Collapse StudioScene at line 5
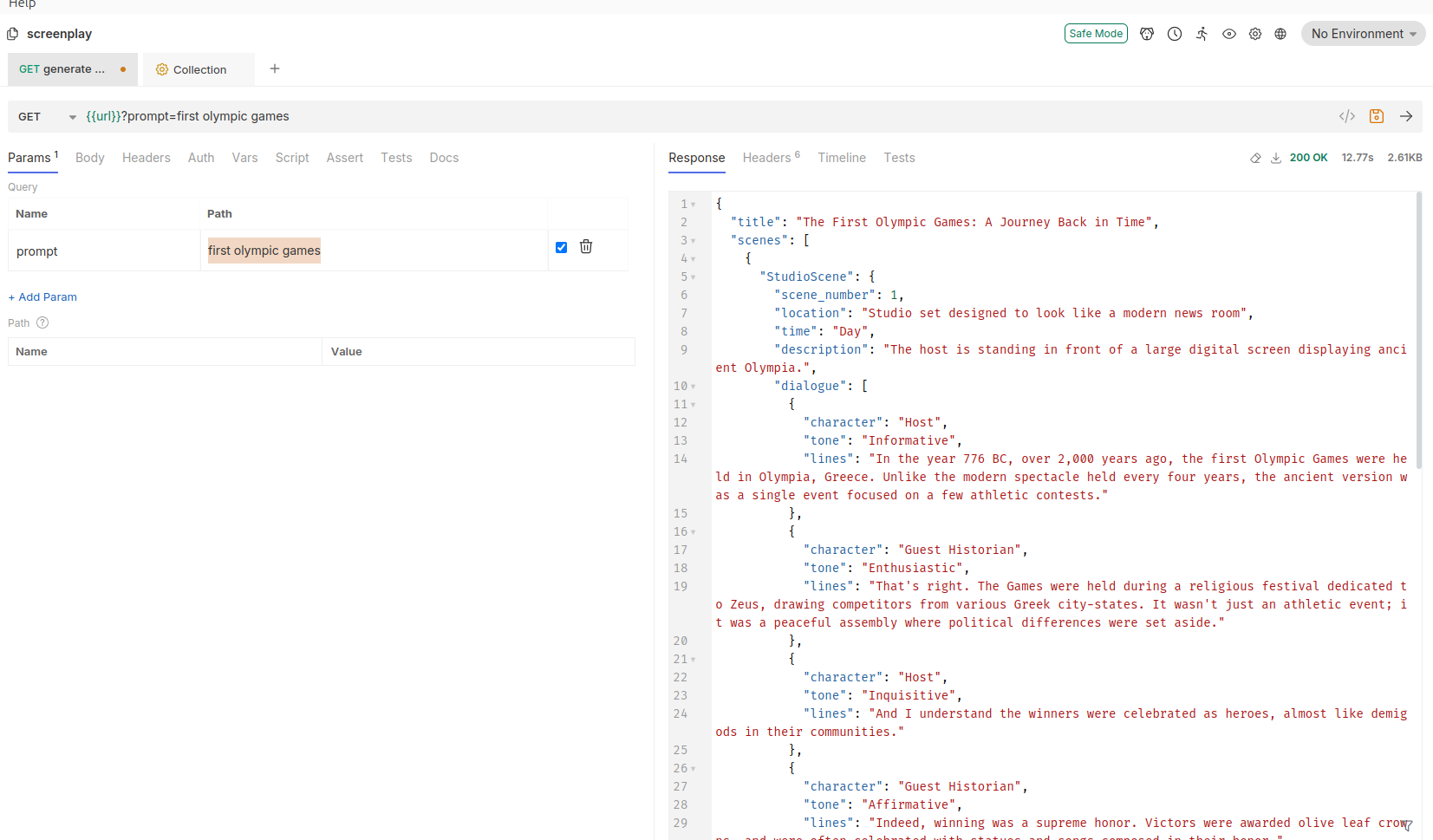This screenshot has height=840, width=1433. coord(694,277)
